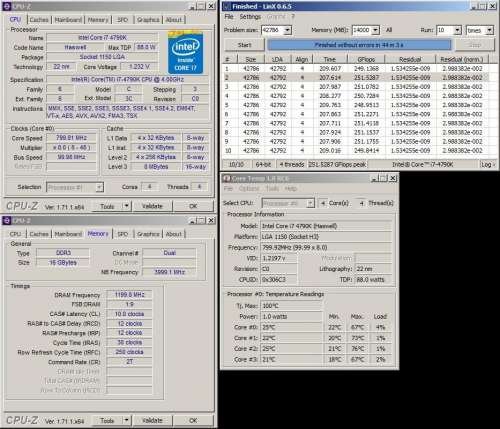500x429 pixels.
Task: Select LinX result row 2 with 251.5287 GFlops
Action: (x=356, y=78)
